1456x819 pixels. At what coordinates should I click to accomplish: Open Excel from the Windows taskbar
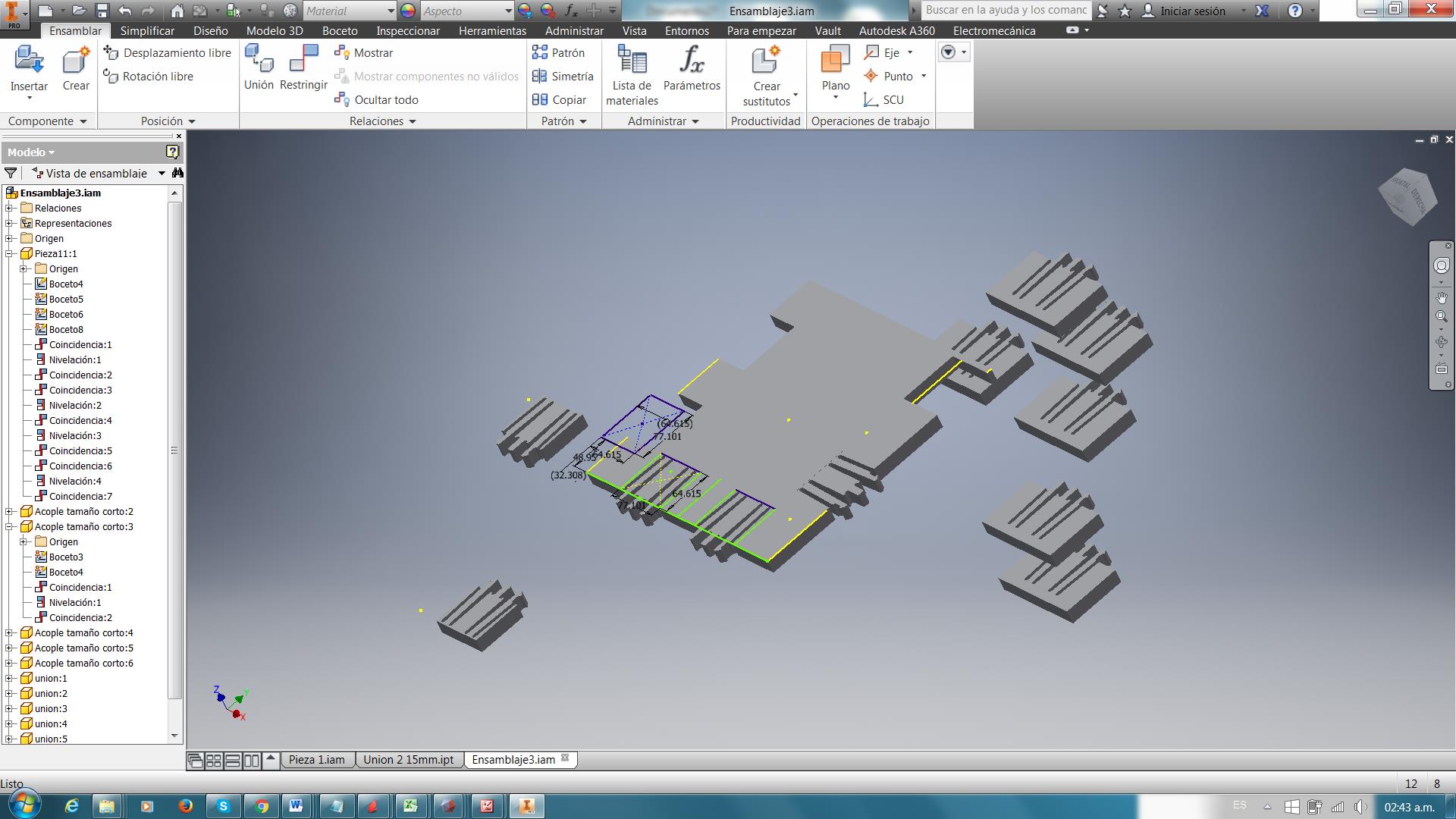(x=410, y=805)
